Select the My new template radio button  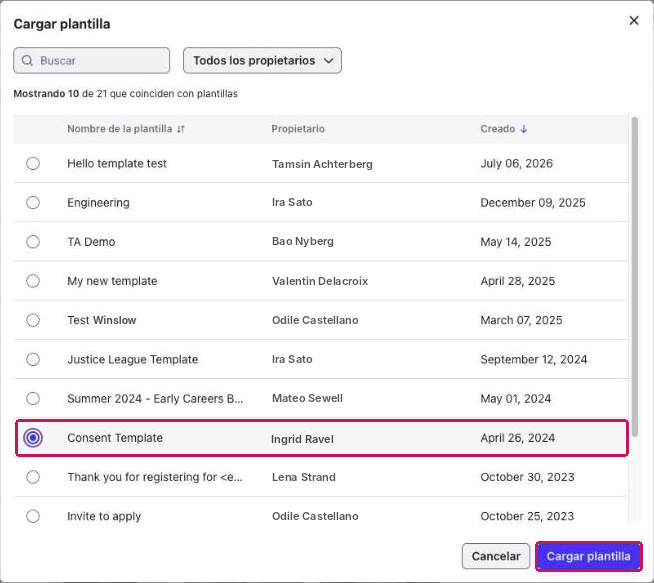pos(33,281)
